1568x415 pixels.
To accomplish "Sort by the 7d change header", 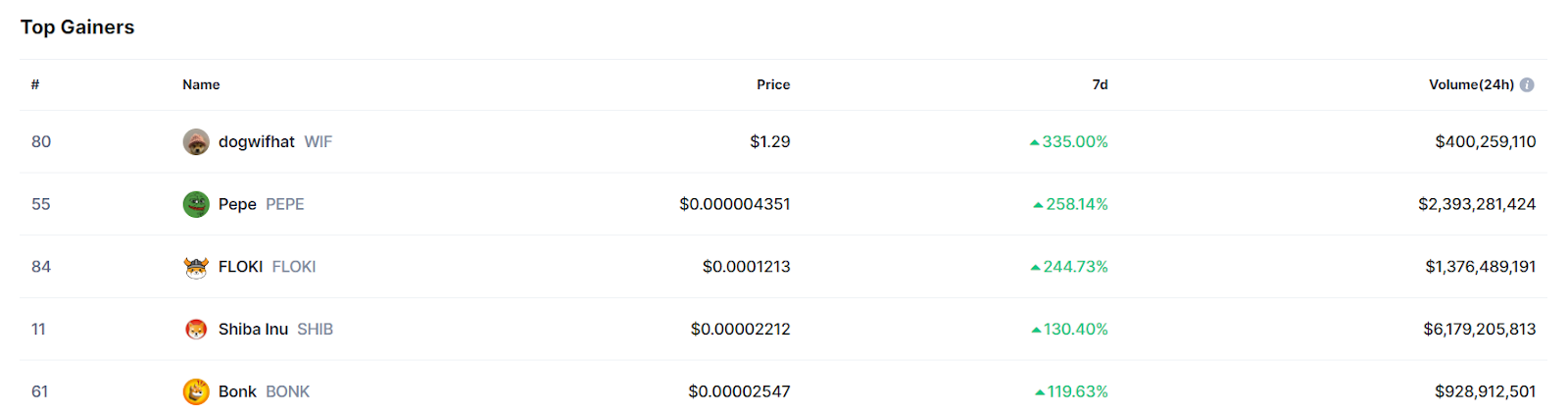I will tap(1100, 85).
